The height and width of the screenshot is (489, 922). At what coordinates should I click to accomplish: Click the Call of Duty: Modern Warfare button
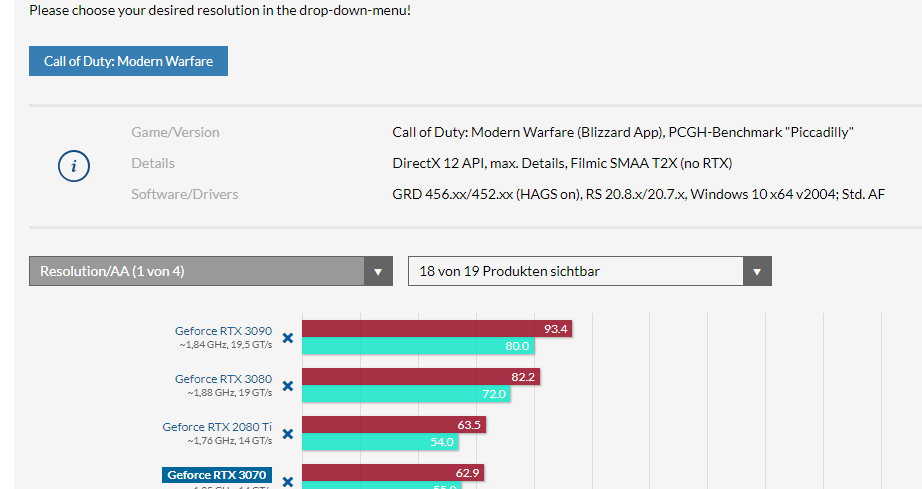[128, 61]
